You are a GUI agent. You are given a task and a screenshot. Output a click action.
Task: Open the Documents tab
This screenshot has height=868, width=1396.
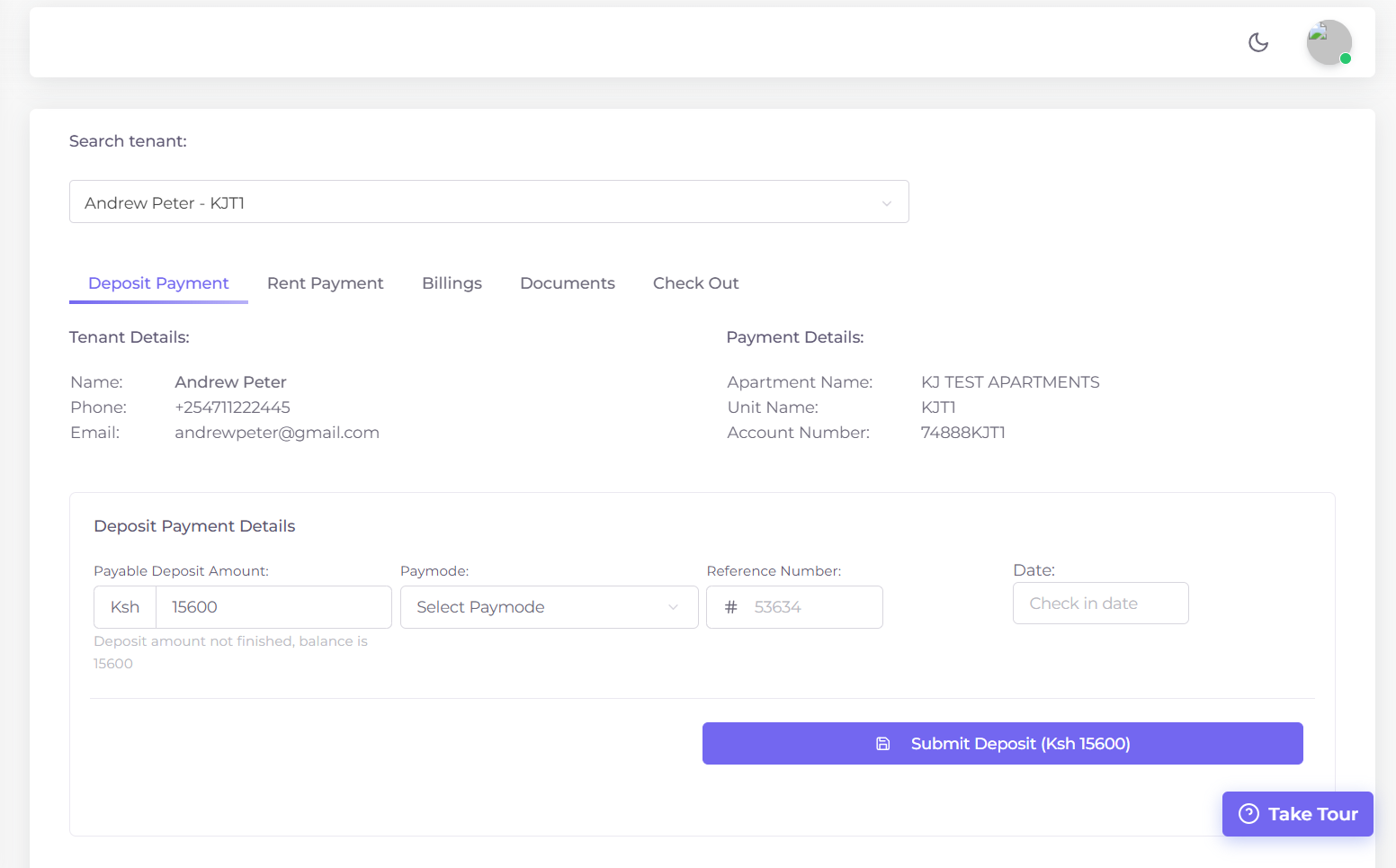(567, 282)
